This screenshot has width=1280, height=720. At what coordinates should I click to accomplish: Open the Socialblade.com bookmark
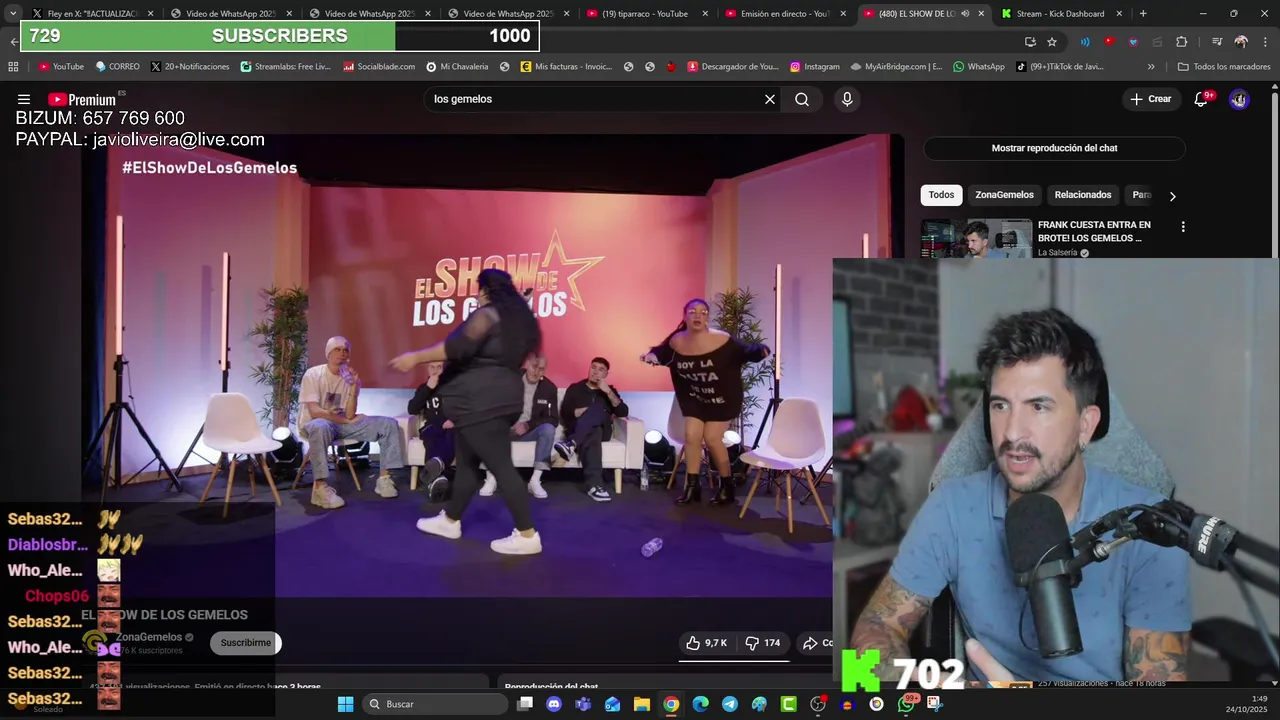tap(379, 67)
